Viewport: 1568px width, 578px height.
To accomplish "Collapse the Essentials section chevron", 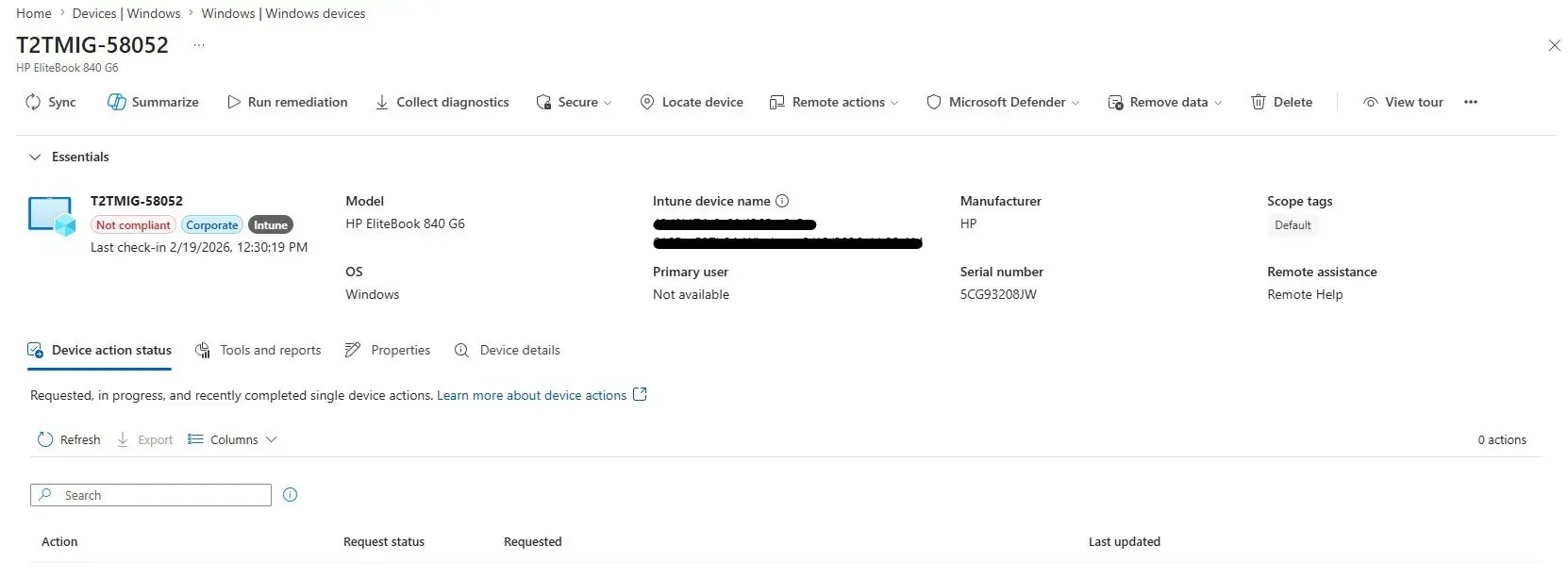I will click(35, 157).
